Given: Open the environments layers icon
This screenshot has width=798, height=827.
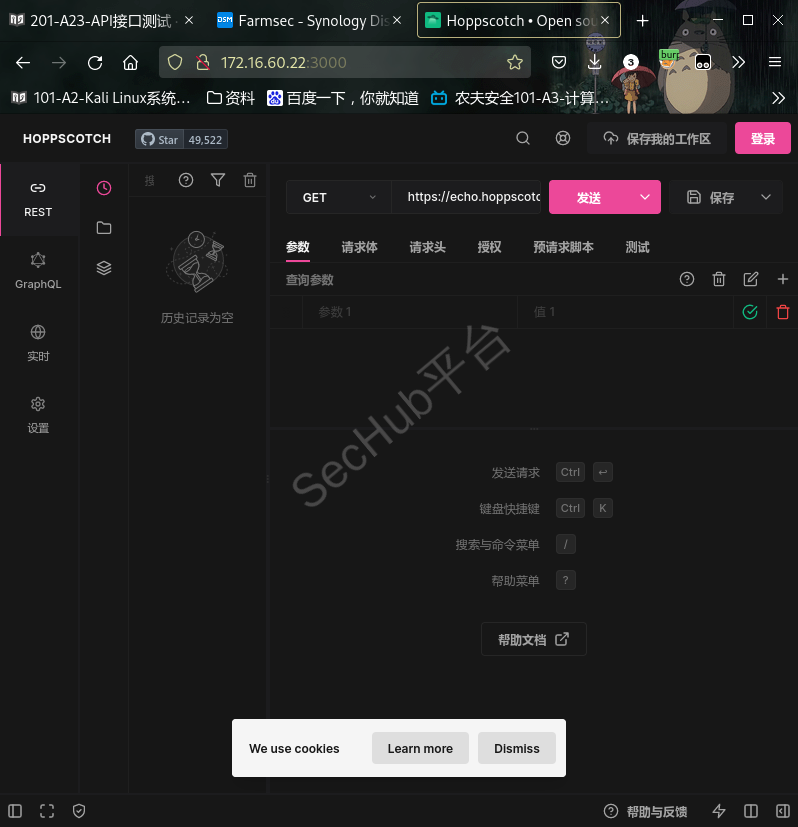Looking at the screenshot, I should 104,268.
